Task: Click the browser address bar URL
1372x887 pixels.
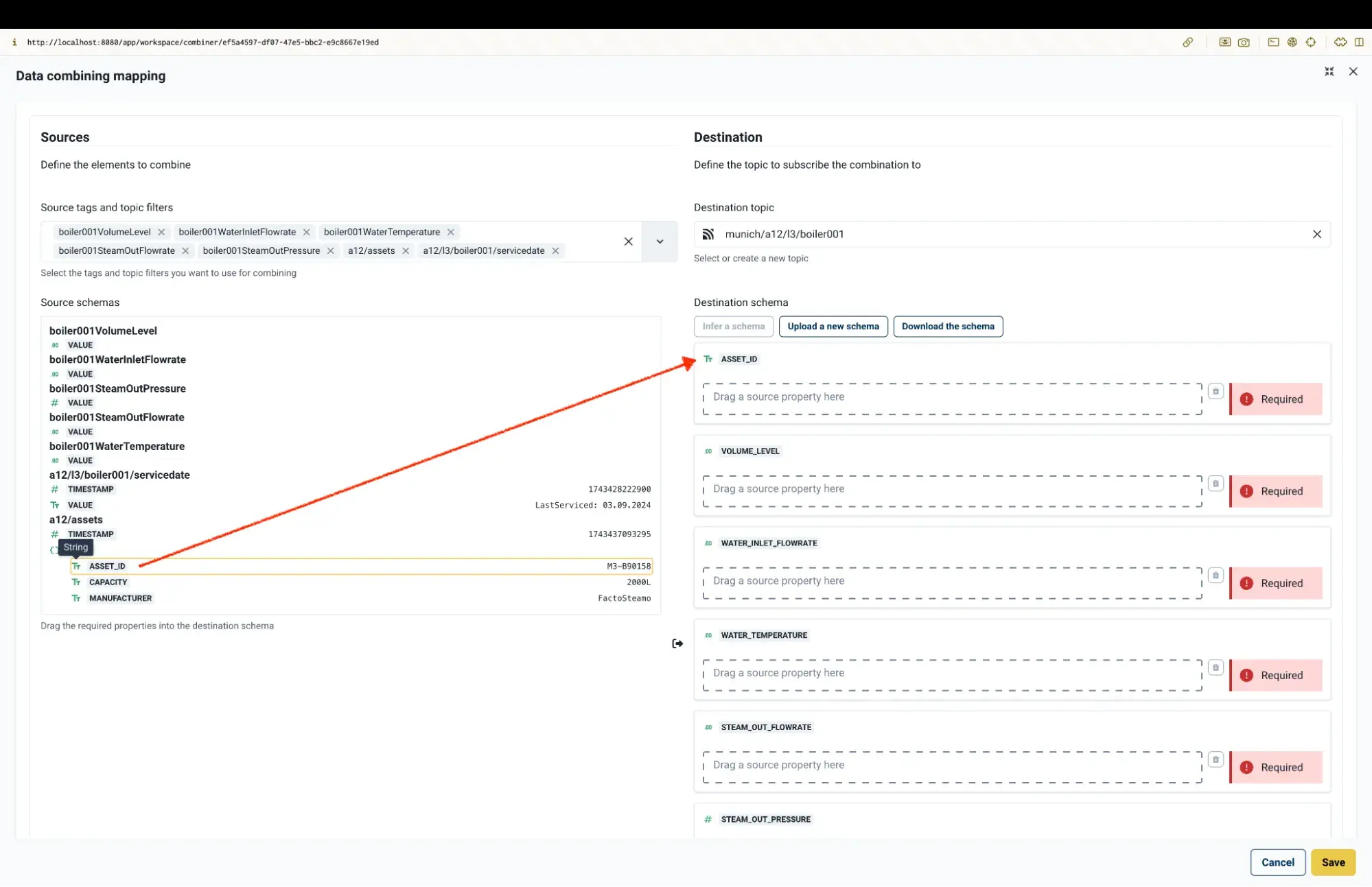Action: 202,43
